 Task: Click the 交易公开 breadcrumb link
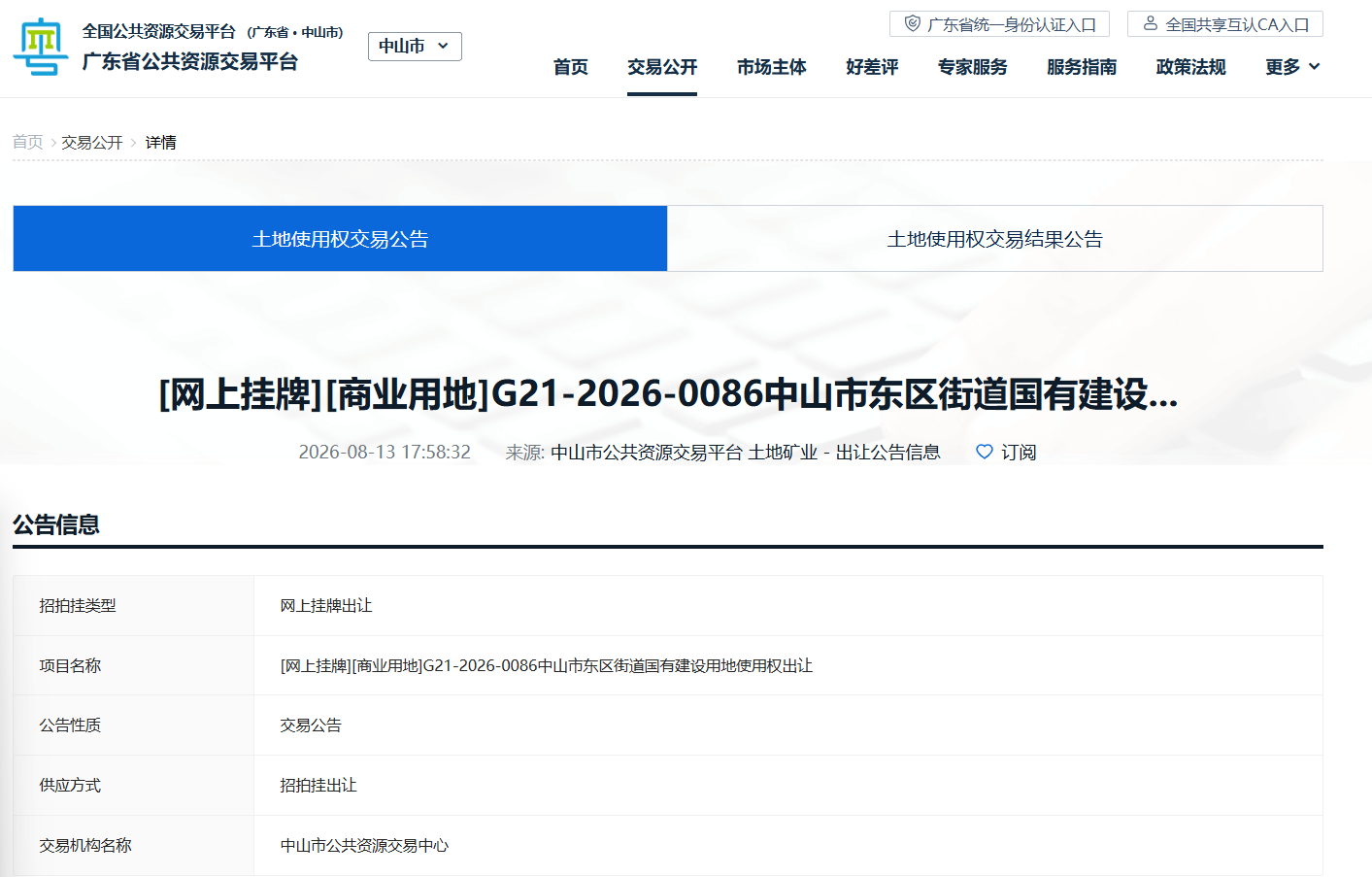92,143
